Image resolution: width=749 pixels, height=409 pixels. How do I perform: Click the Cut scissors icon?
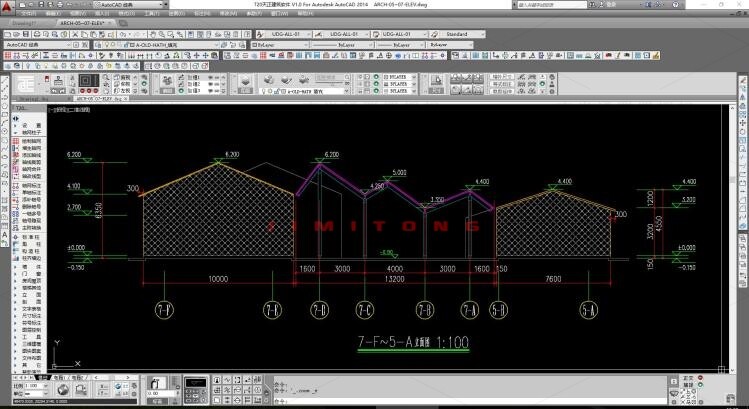pyautogui.click(x=75, y=34)
